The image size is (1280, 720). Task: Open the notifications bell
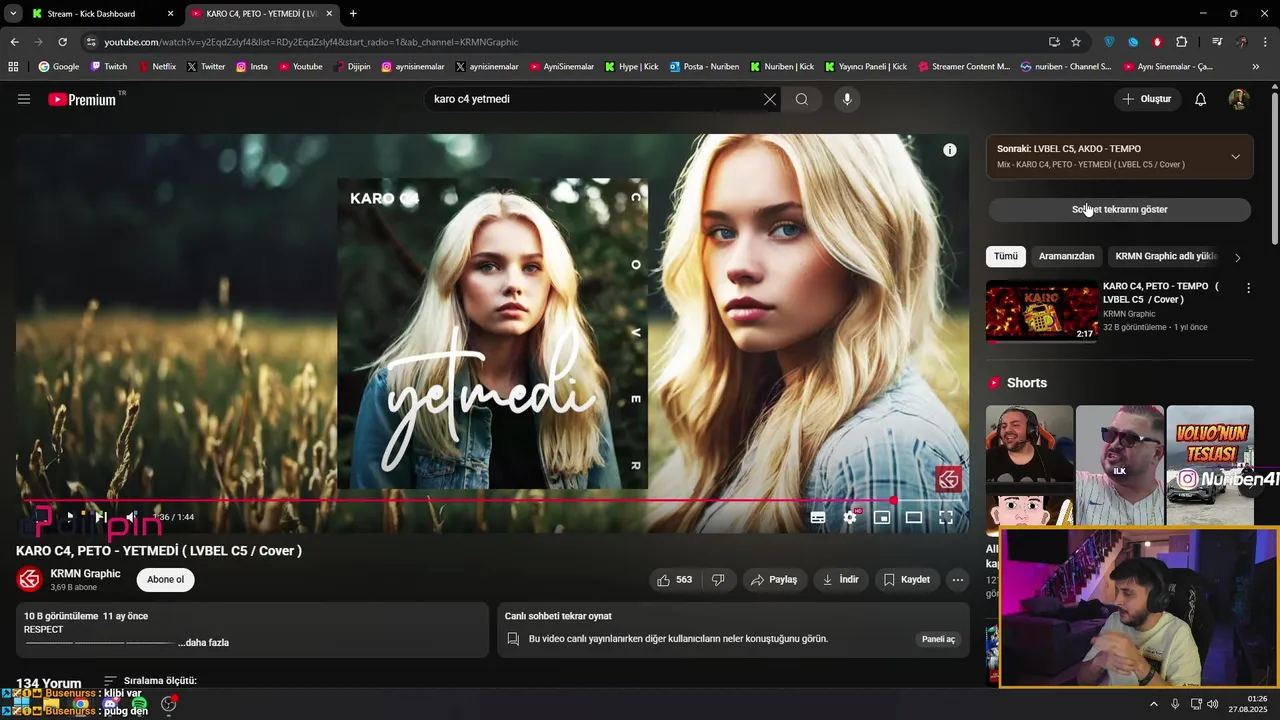tap(1201, 99)
